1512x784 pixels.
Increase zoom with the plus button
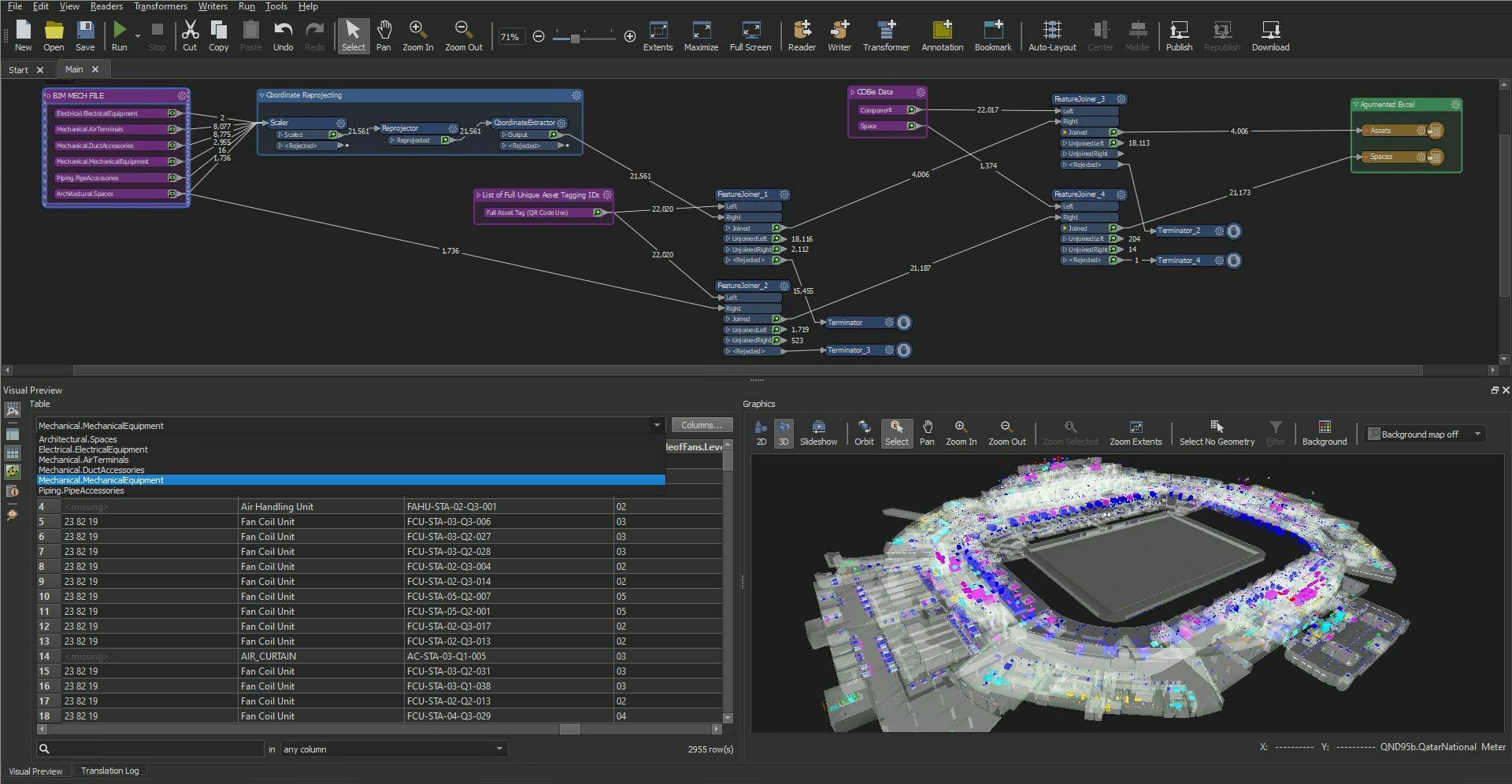coord(630,36)
